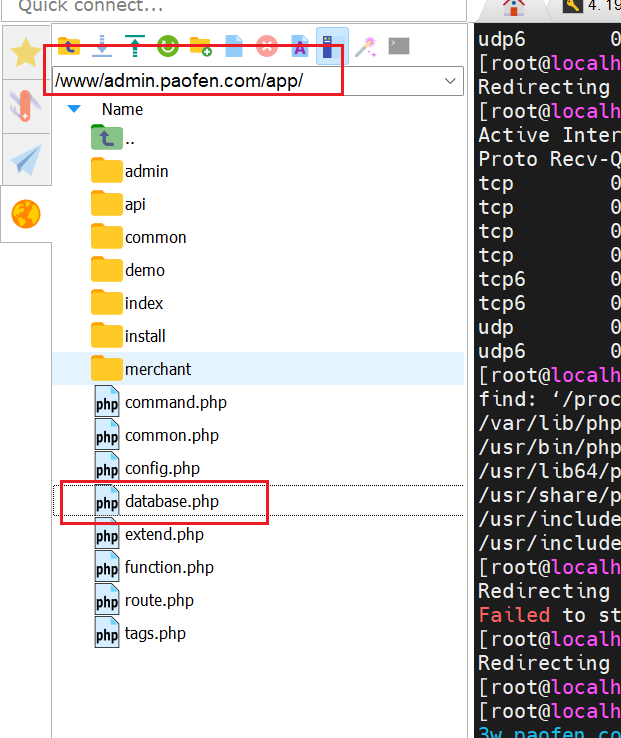This screenshot has width=621, height=738.
Task: Click the '..' parent folder entry
Action: tap(129, 139)
